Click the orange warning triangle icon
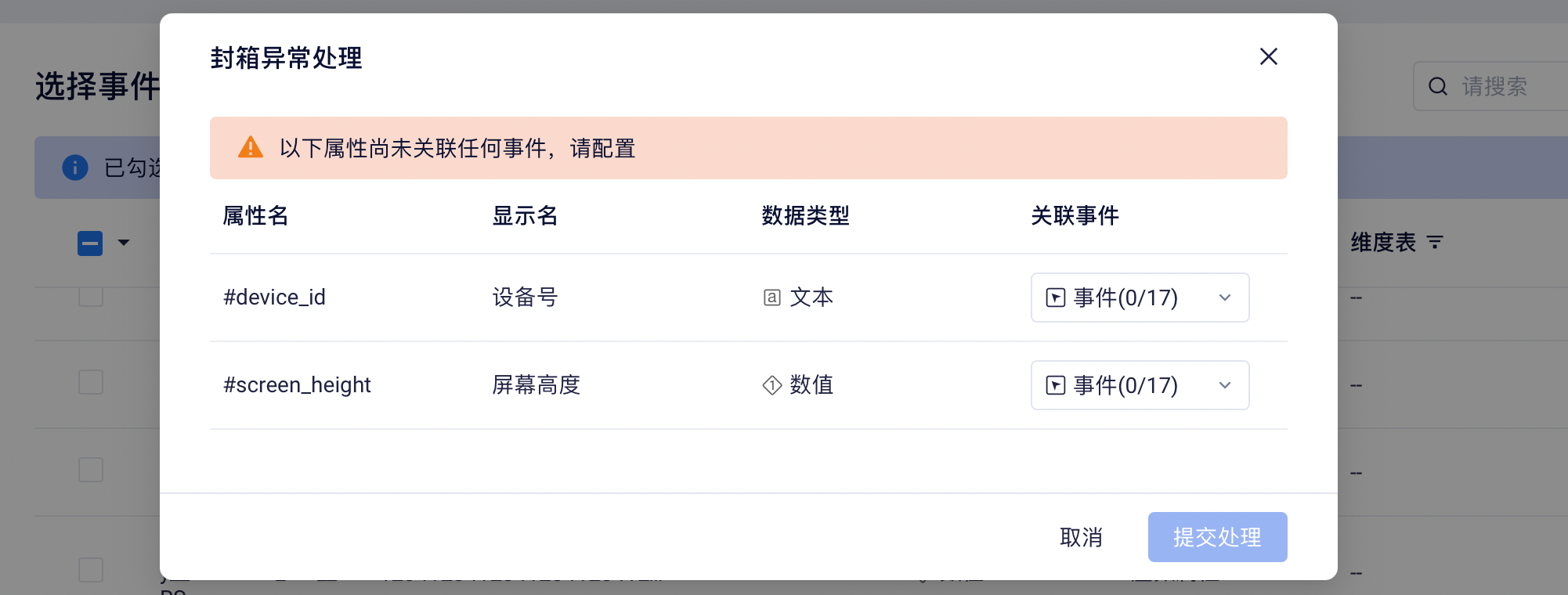Viewport: 1568px width, 595px height. point(251,147)
